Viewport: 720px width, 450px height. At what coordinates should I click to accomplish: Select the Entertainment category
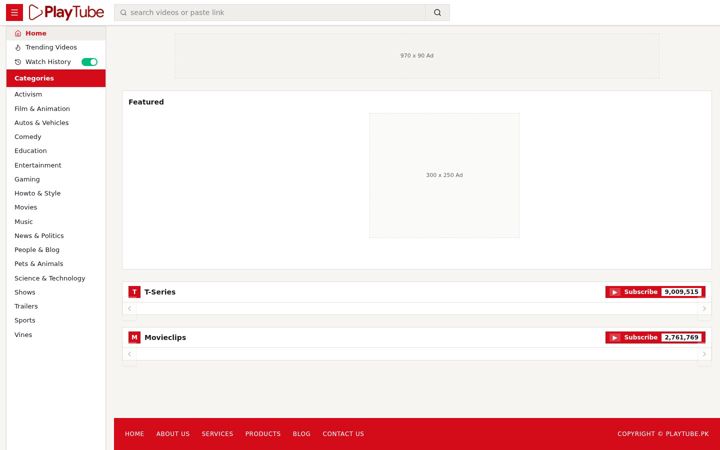pyautogui.click(x=38, y=165)
